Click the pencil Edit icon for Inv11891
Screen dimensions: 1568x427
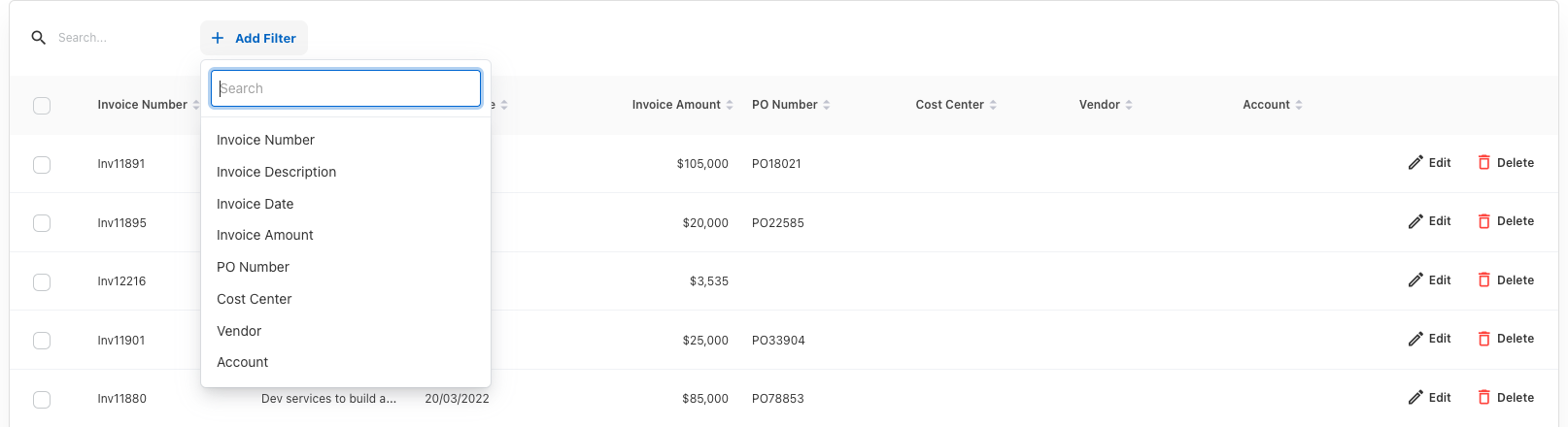click(x=1415, y=163)
